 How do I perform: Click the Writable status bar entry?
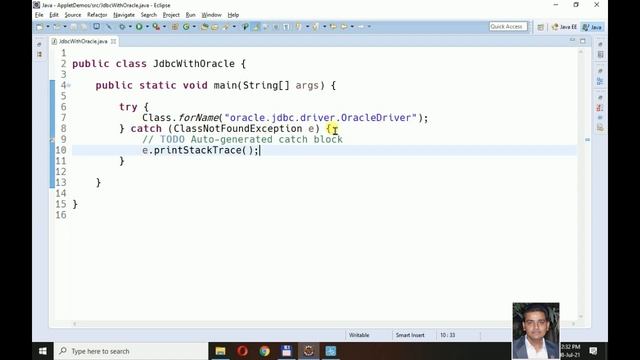pos(359,335)
